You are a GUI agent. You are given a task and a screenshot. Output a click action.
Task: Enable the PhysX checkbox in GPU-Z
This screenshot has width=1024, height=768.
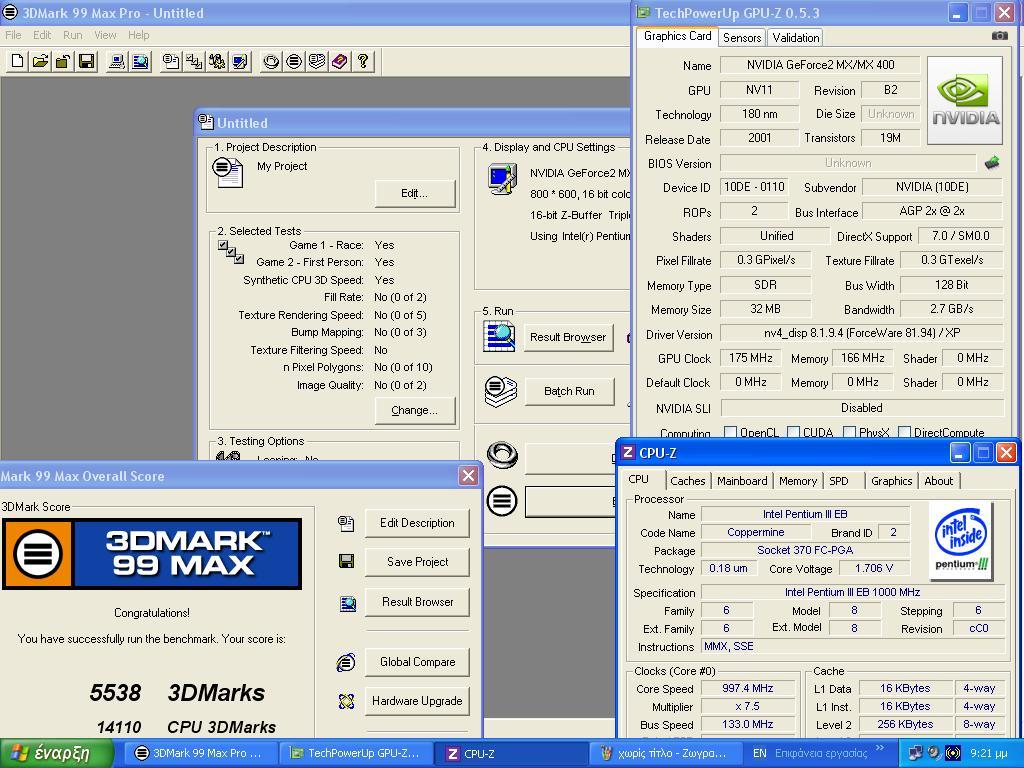[x=850, y=432]
